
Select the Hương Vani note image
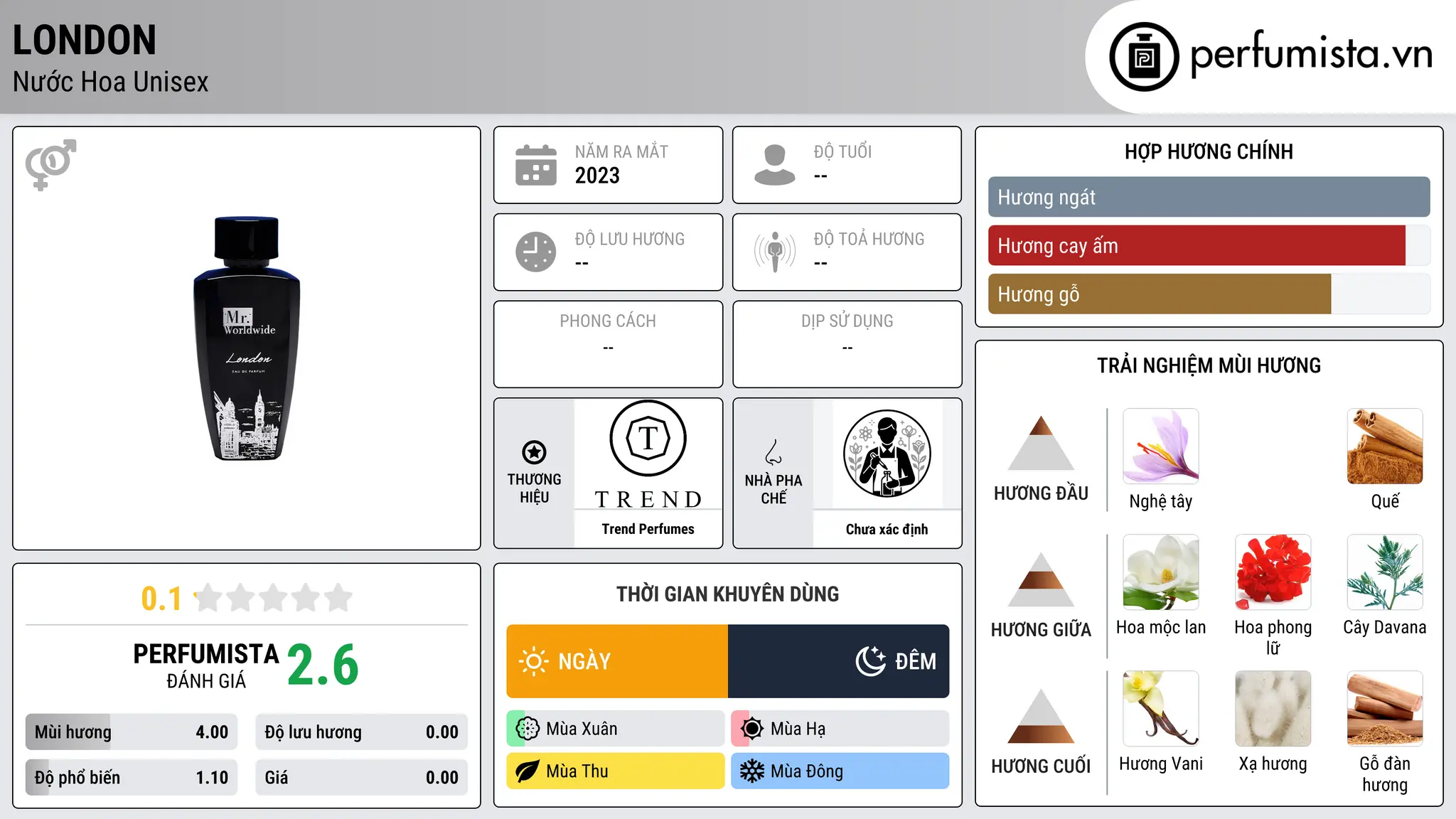(1161, 709)
